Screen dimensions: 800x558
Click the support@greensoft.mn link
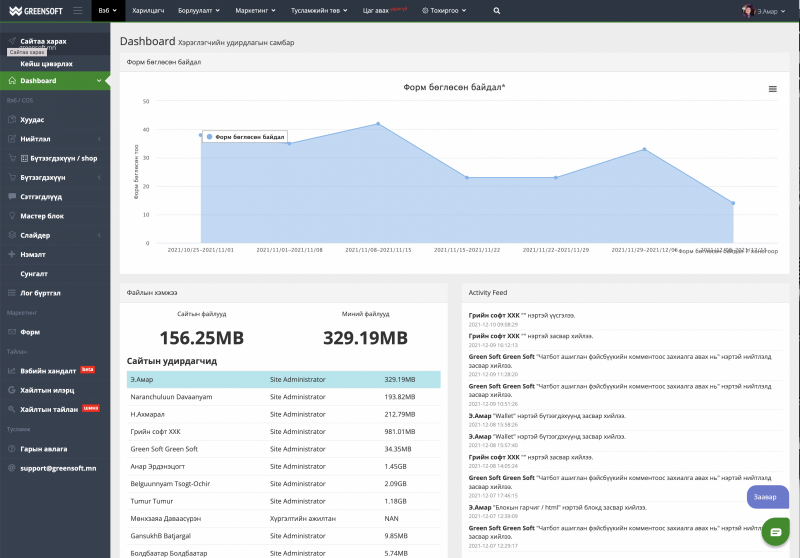click(58, 467)
